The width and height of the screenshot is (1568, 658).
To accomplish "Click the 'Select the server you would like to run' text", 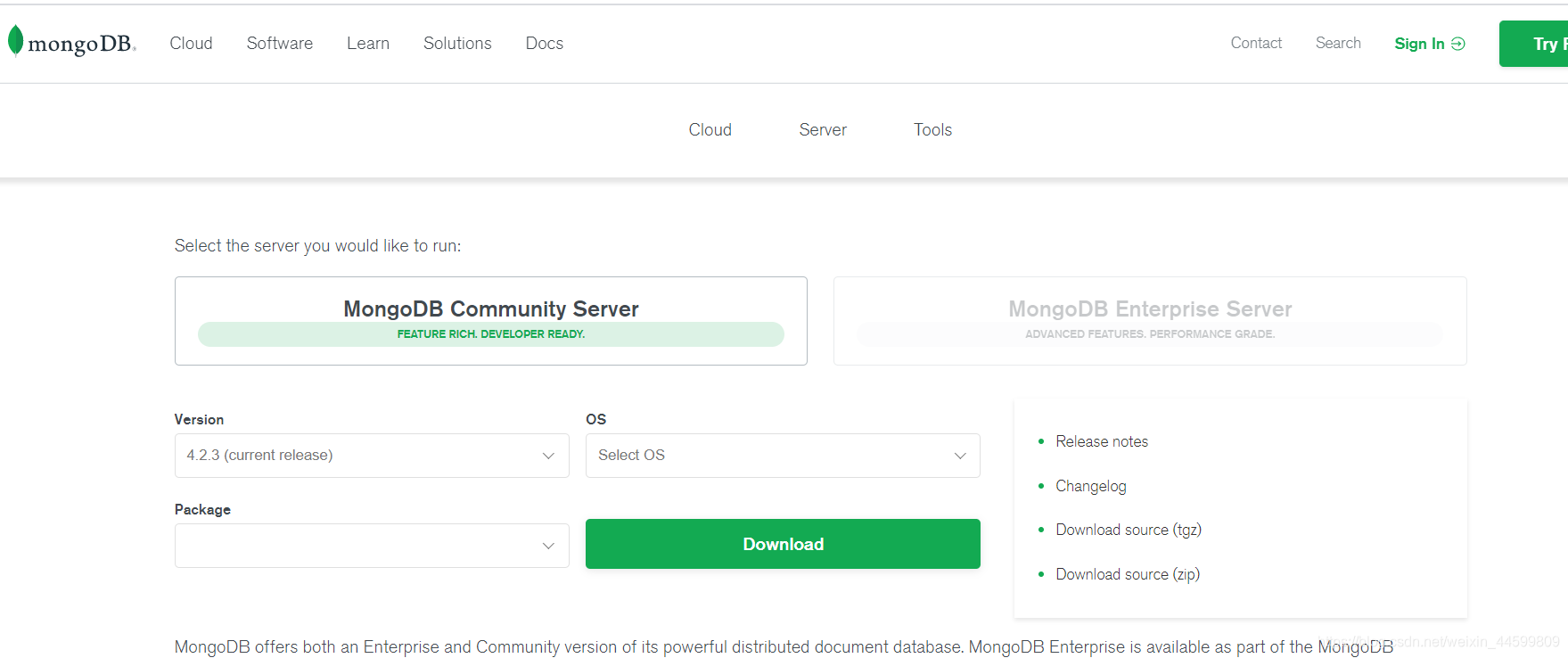I will (x=317, y=246).
